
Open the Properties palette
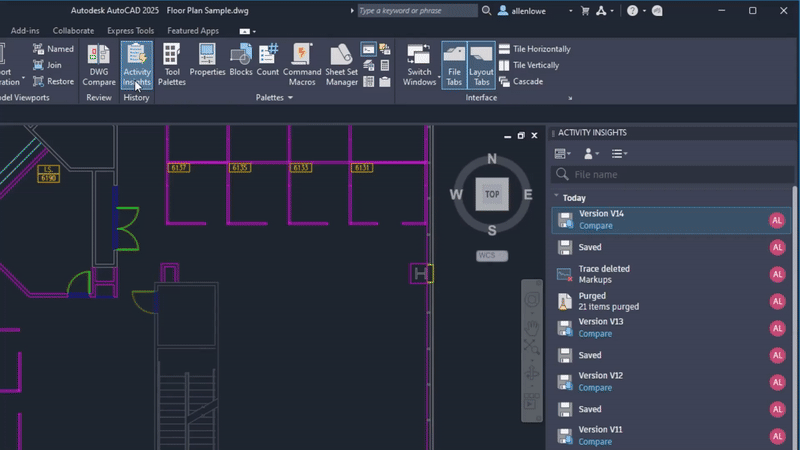207,60
